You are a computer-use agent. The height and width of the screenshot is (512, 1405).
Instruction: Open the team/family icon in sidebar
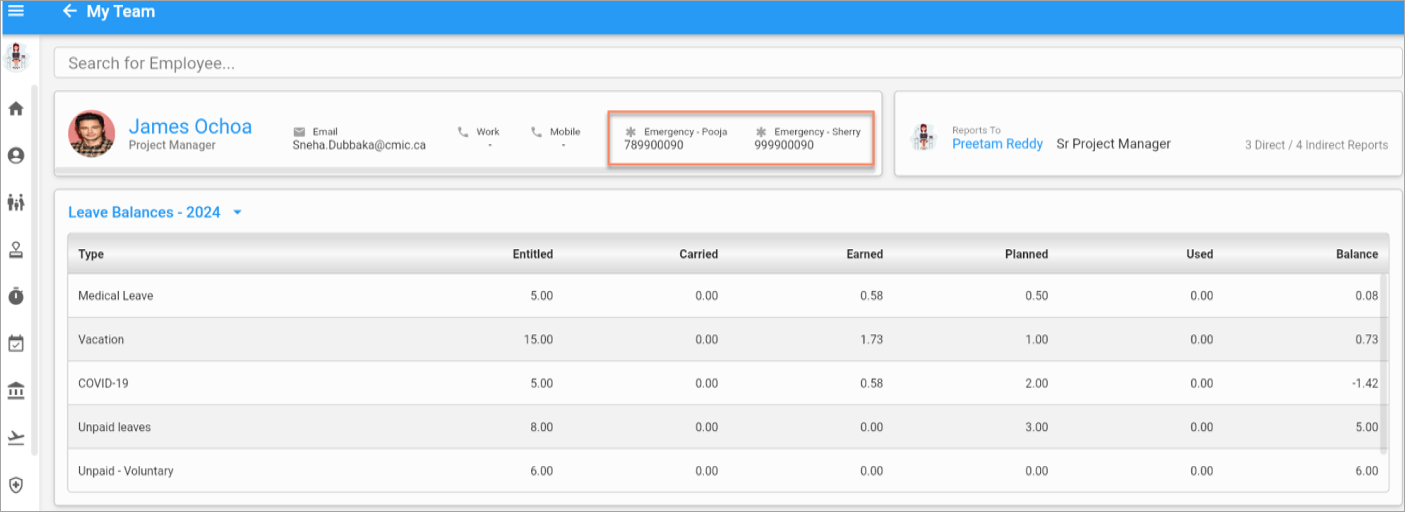[16, 202]
